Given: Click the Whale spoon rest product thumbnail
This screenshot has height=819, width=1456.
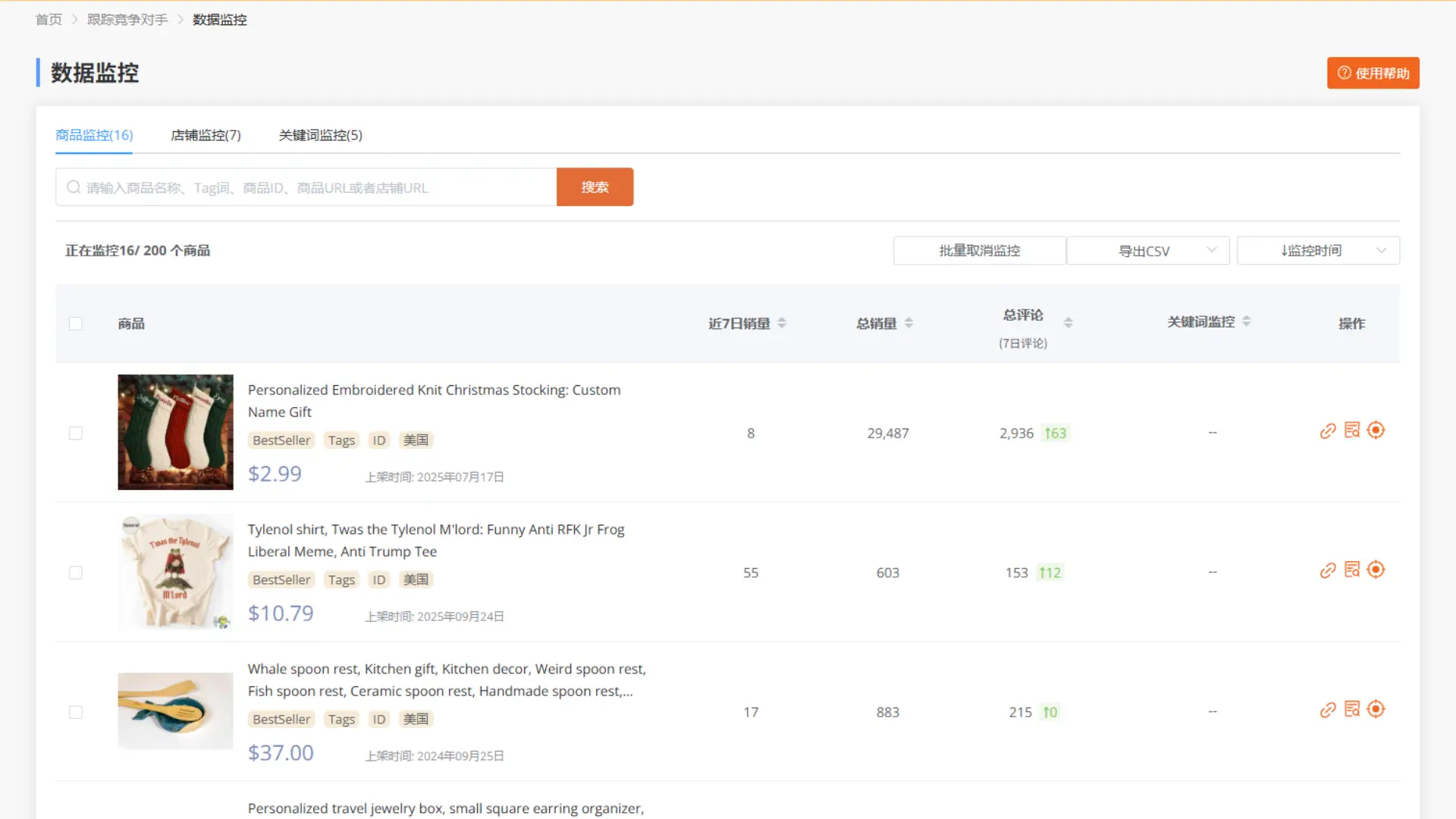Looking at the screenshot, I should pos(175,711).
